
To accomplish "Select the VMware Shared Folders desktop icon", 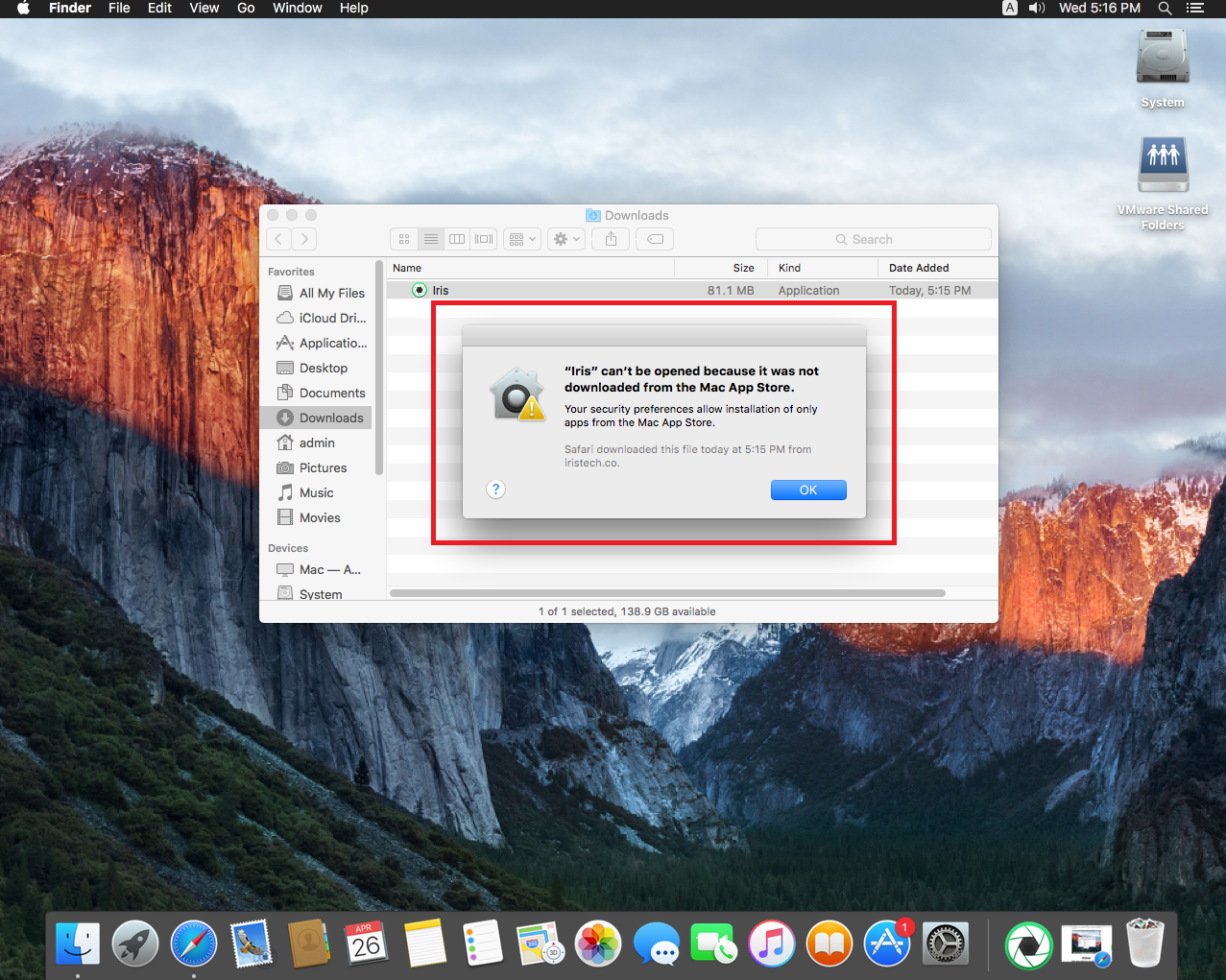I will [x=1163, y=182].
